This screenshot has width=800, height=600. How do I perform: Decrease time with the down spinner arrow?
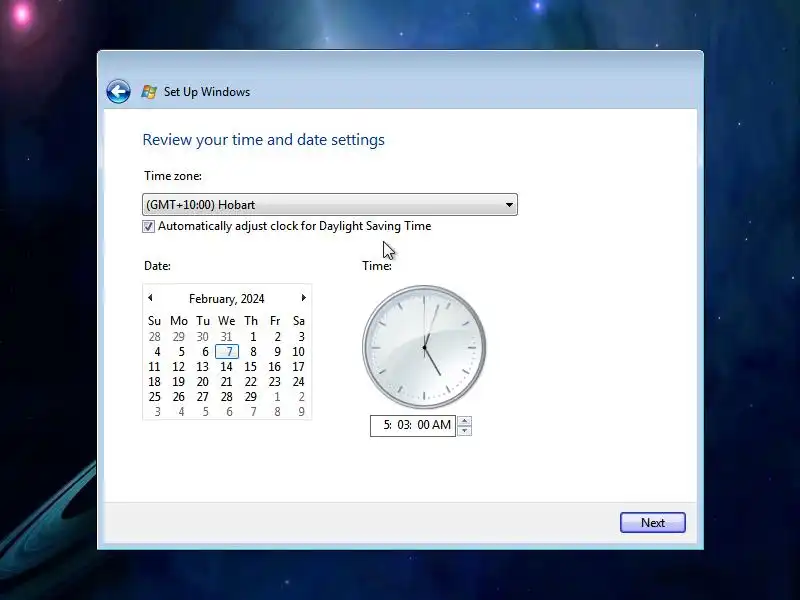(464, 431)
